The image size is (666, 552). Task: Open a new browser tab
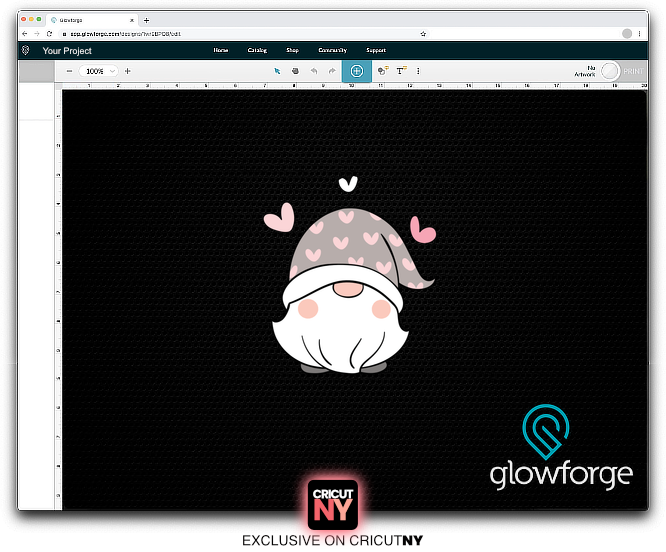[147, 20]
